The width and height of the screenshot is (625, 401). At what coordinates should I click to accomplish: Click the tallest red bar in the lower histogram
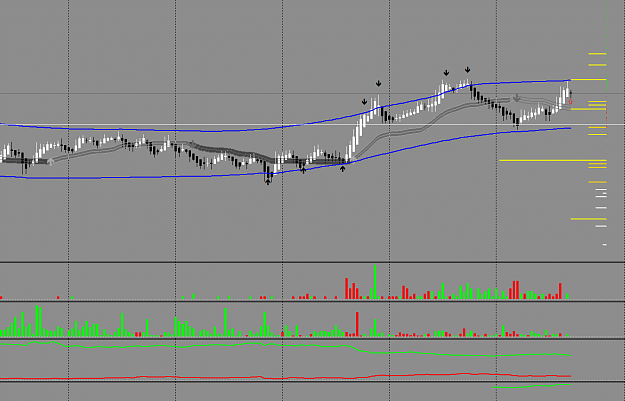point(358,324)
